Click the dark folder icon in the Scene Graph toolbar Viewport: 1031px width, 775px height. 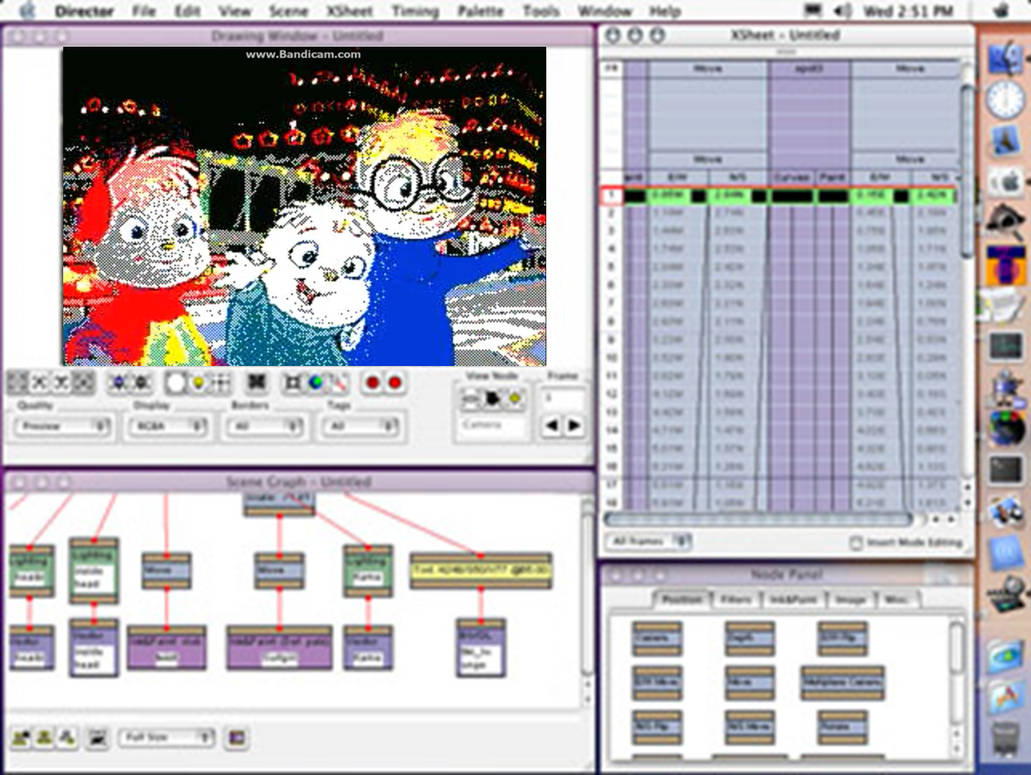point(97,738)
